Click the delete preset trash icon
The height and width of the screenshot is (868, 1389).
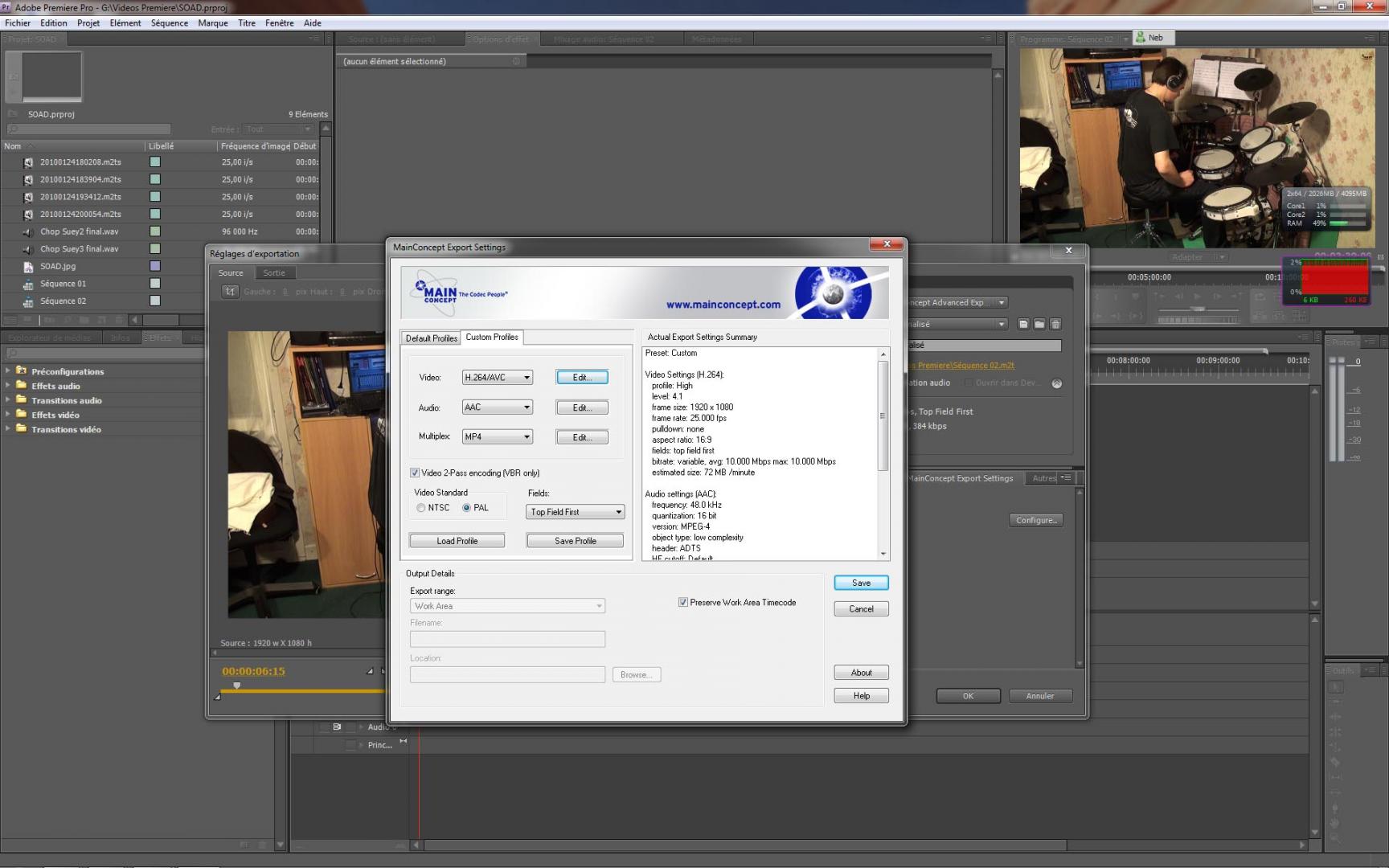[x=1055, y=324]
